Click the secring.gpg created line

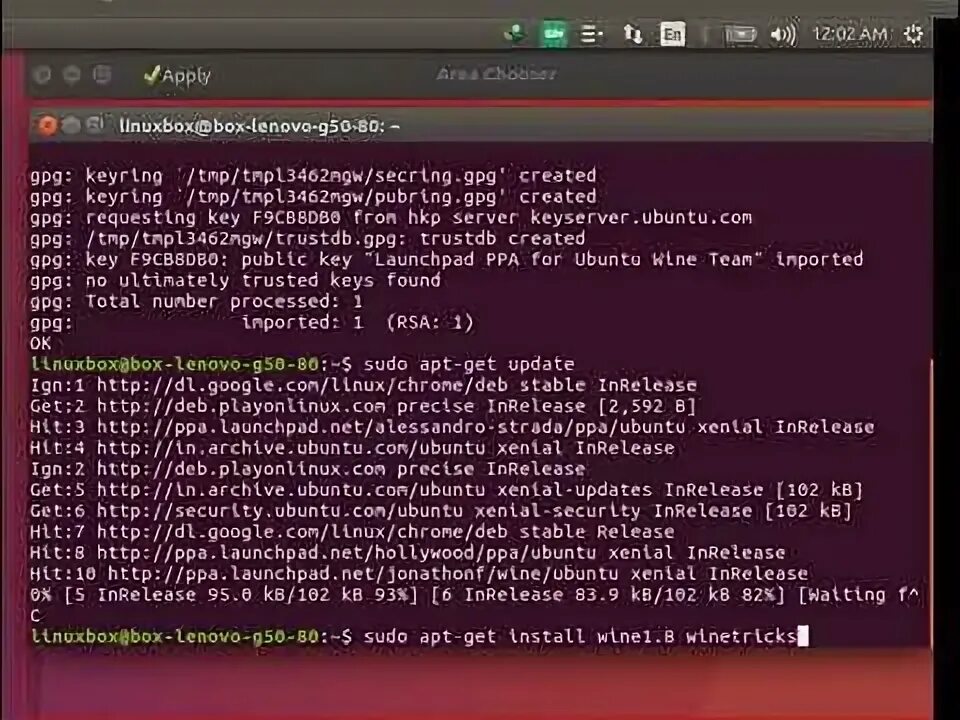point(313,176)
